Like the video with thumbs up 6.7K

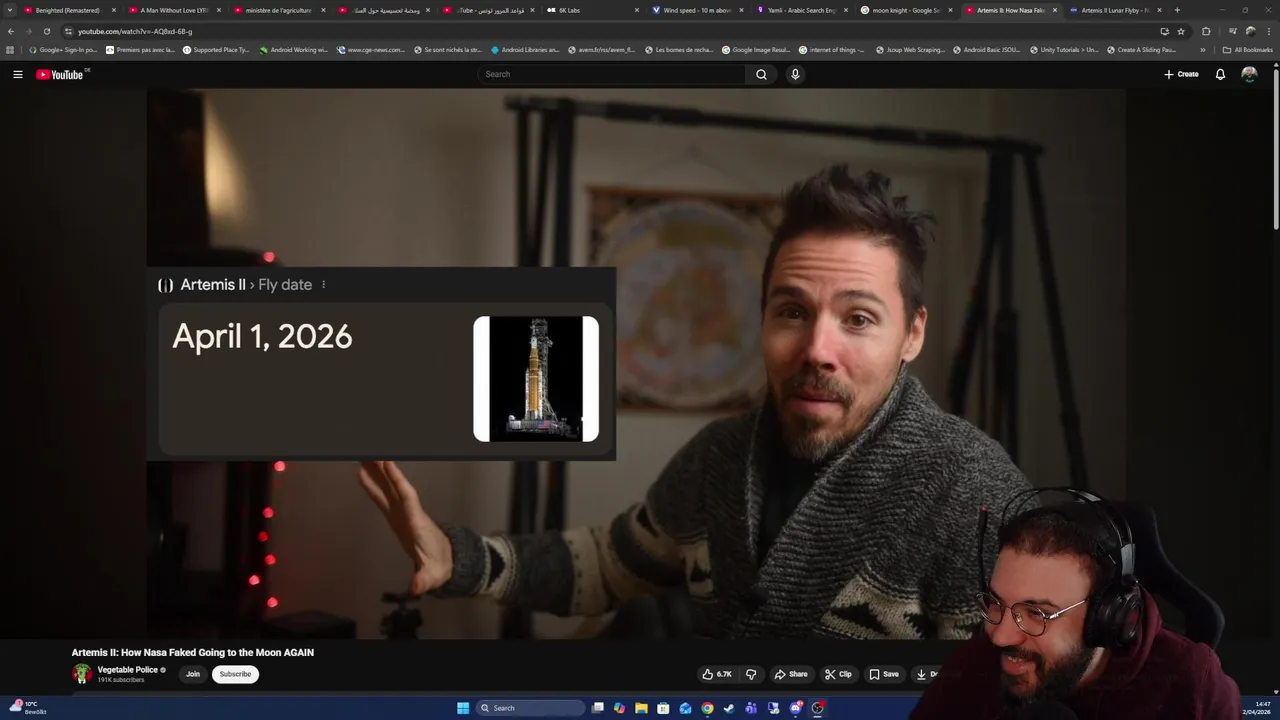coord(717,674)
